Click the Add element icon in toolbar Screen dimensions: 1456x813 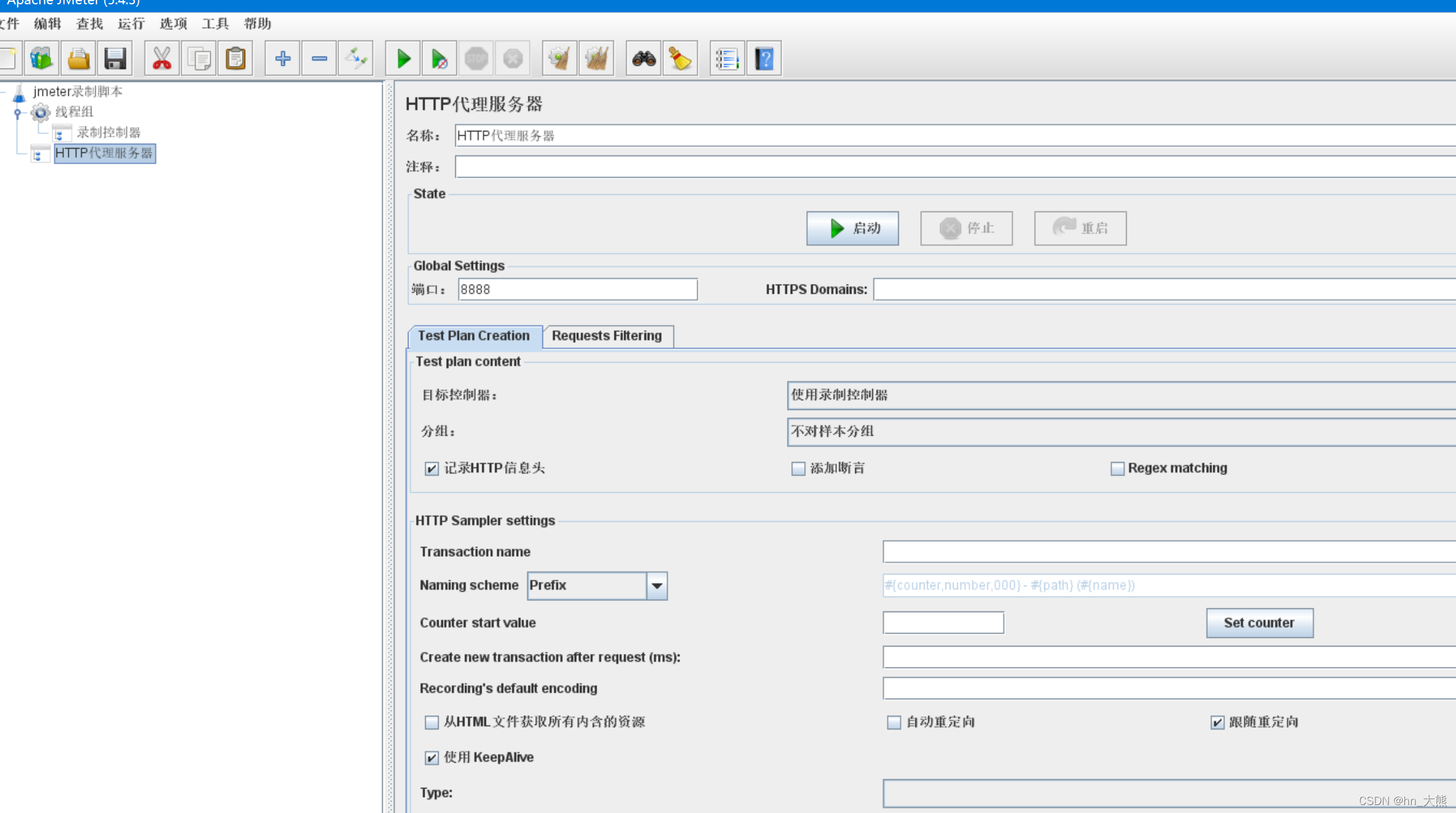282,58
